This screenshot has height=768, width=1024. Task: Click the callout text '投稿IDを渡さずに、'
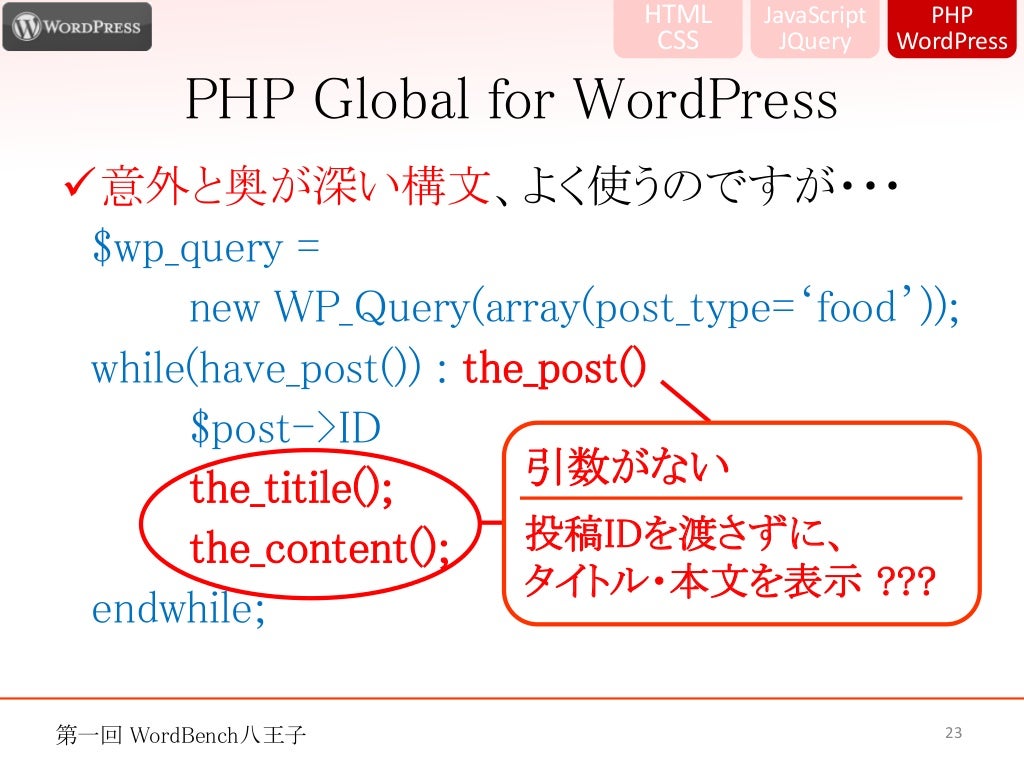683,533
